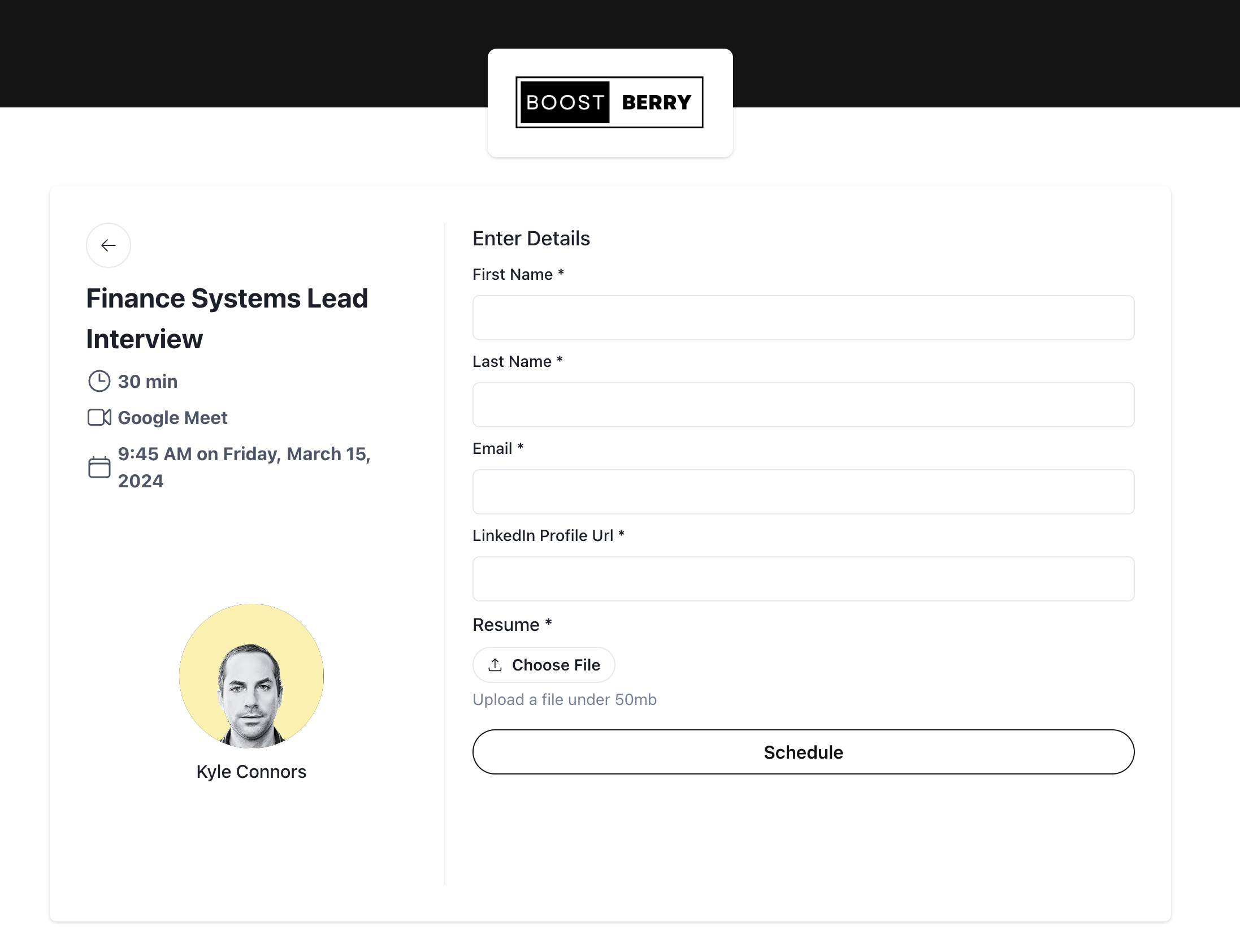Click the '9:45 AM on Friday, March 15, 2024' text
The width and height of the screenshot is (1240, 952).
pos(244,468)
